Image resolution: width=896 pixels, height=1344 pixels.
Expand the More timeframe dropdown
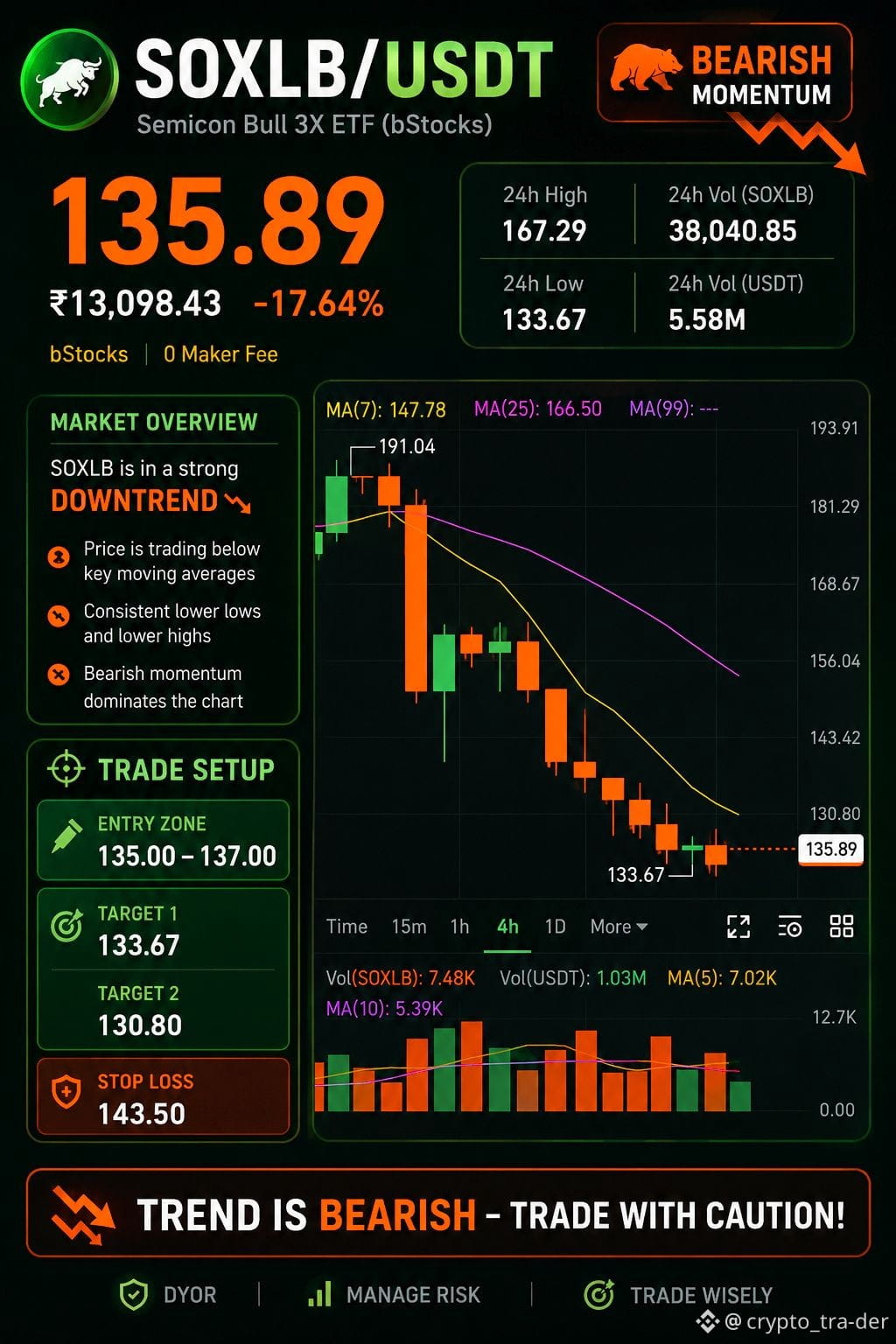[619, 927]
